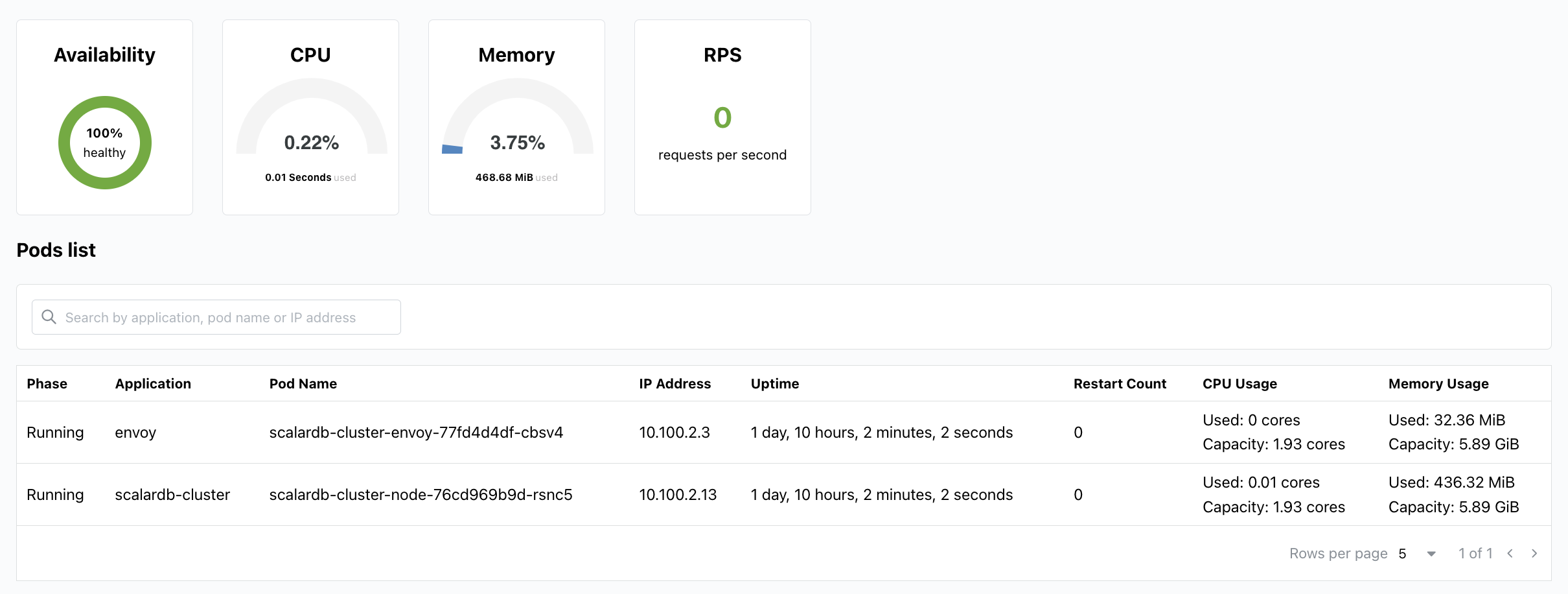Click the search magnifier icon
The width and height of the screenshot is (1568, 594).
click(49, 316)
